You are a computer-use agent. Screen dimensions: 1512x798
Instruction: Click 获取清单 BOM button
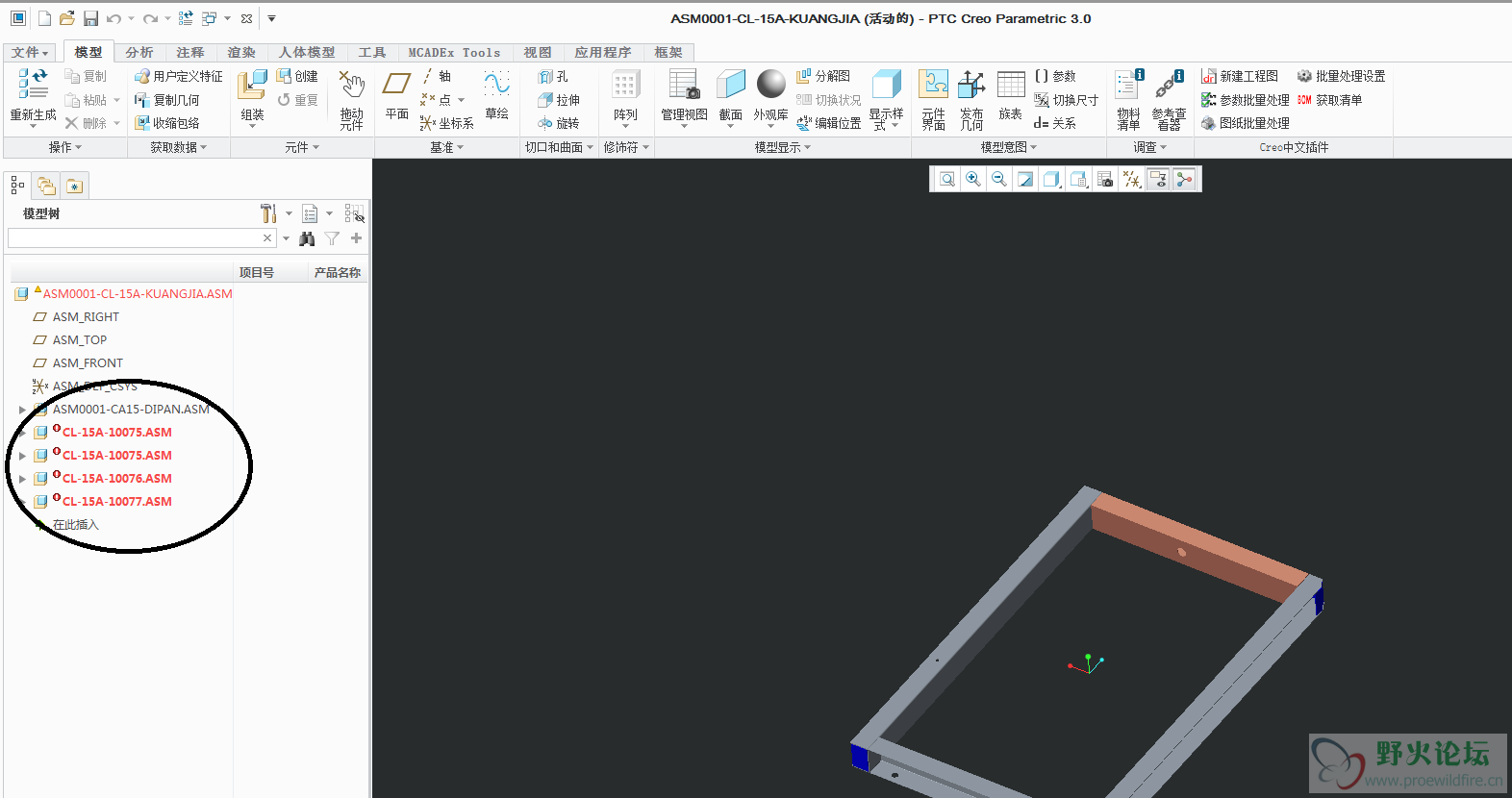(1329, 100)
